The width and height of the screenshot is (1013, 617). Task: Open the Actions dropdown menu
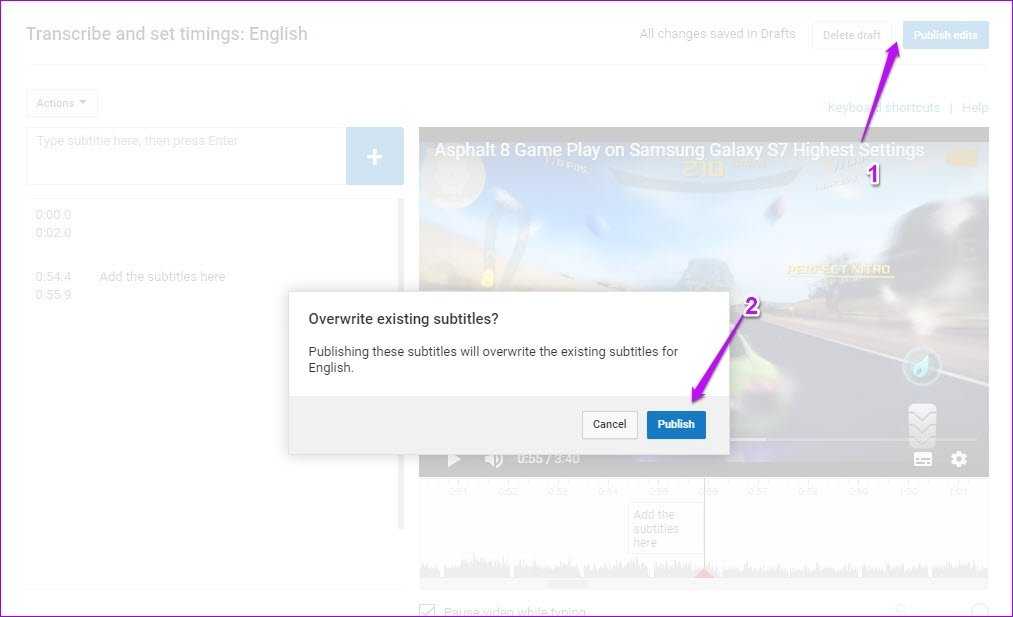61,103
